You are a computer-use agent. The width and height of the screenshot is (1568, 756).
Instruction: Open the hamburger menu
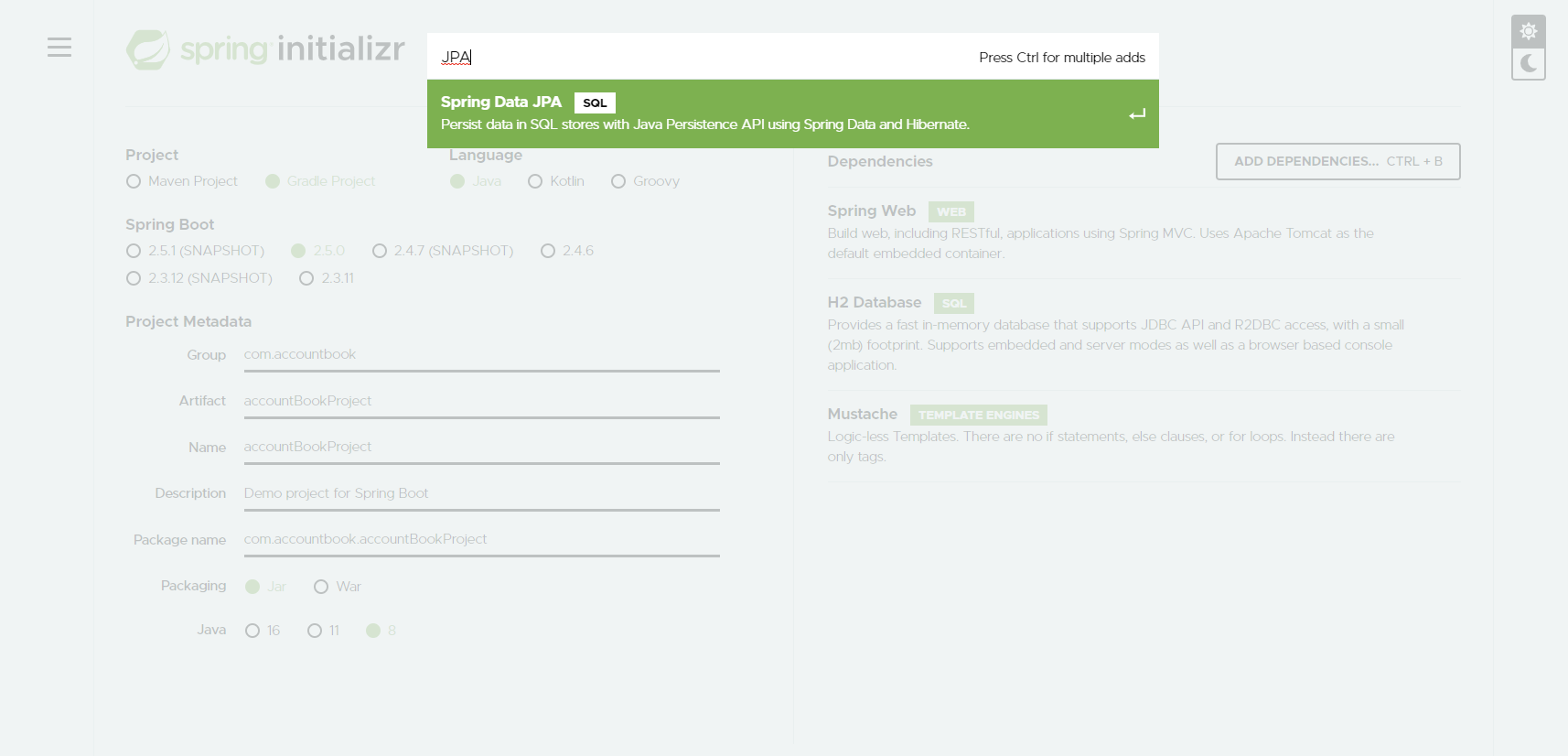point(59,47)
